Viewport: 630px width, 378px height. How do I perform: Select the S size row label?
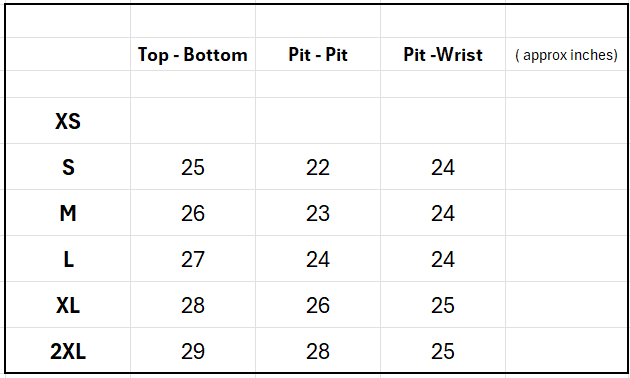point(68,167)
